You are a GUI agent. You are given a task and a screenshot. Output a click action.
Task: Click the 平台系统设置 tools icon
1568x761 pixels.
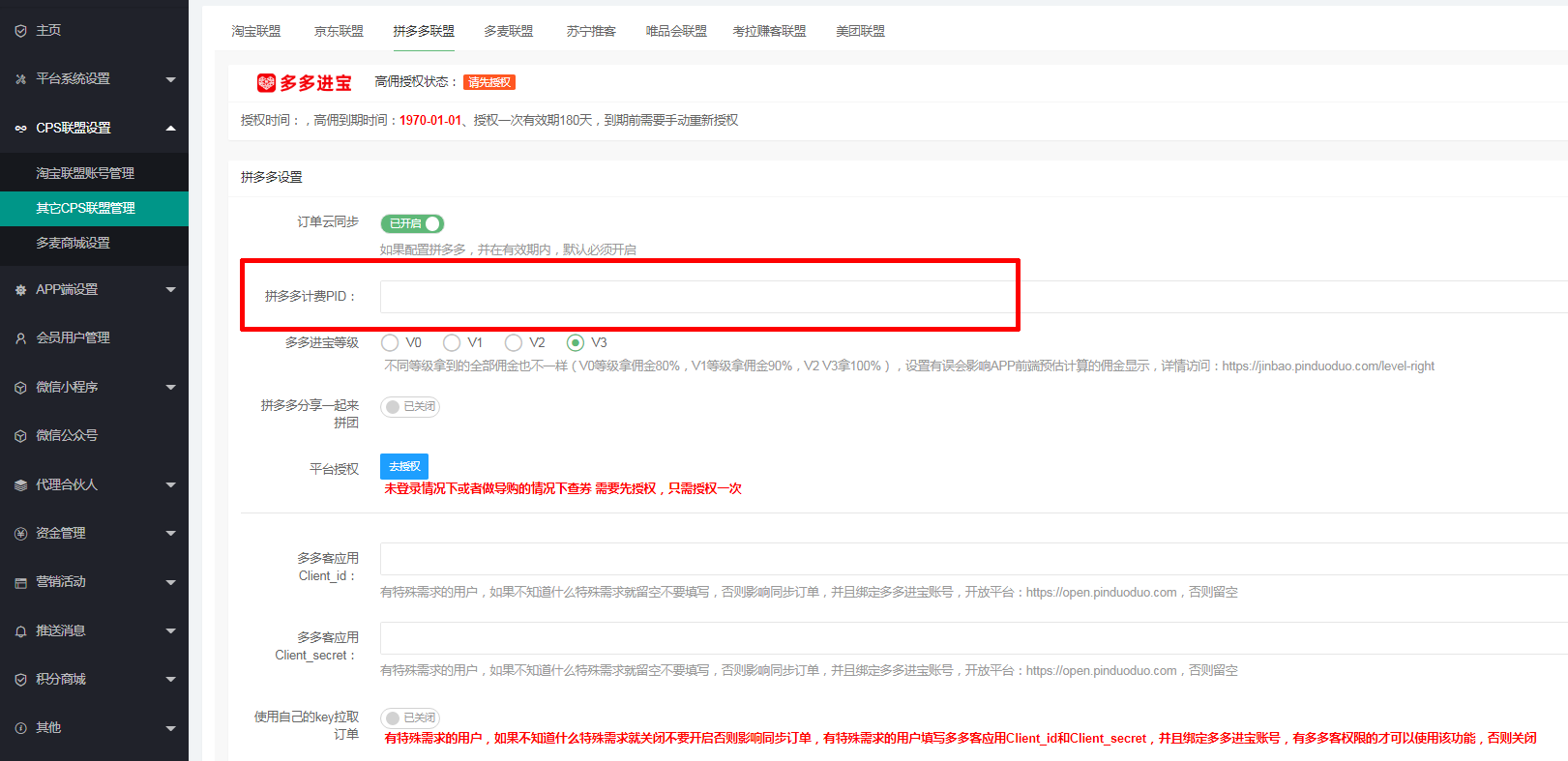pyautogui.click(x=20, y=79)
